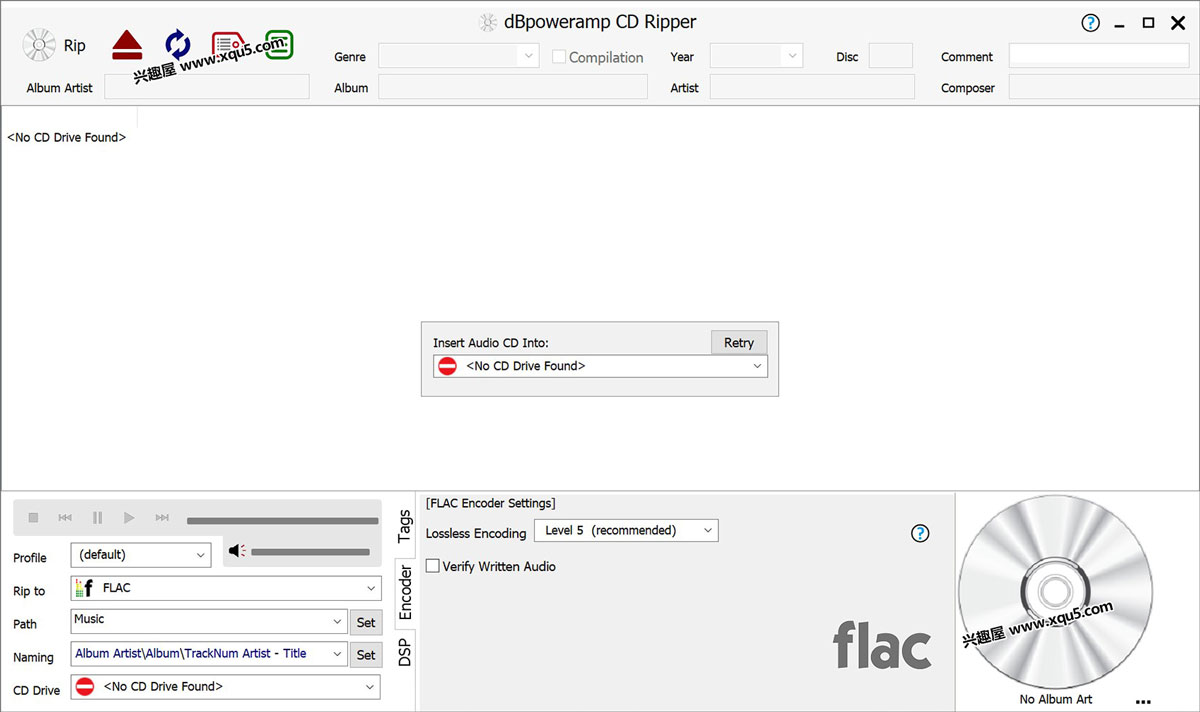Click the next track button

[x=162, y=517]
